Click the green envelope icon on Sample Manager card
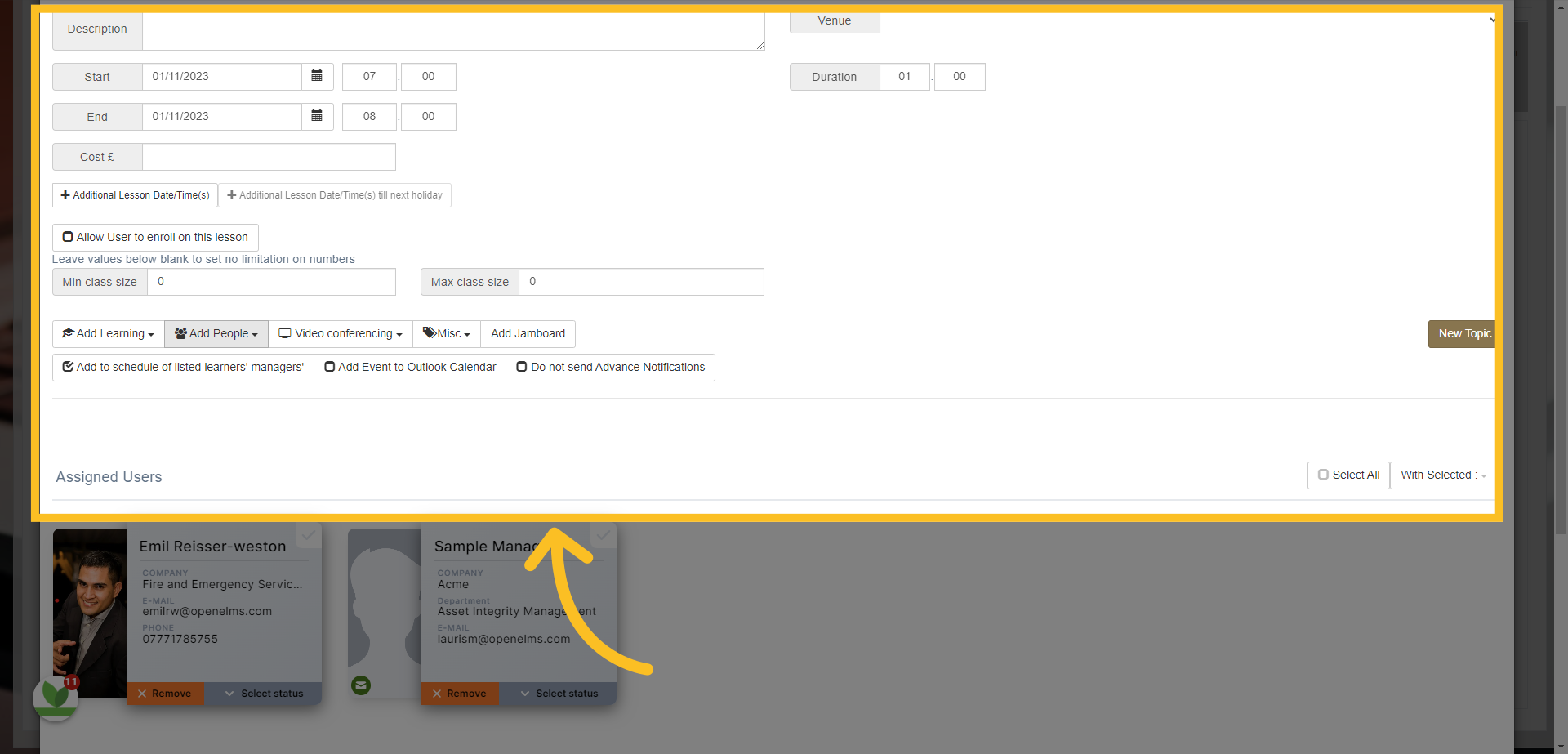This screenshot has width=1568, height=754. tap(361, 685)
